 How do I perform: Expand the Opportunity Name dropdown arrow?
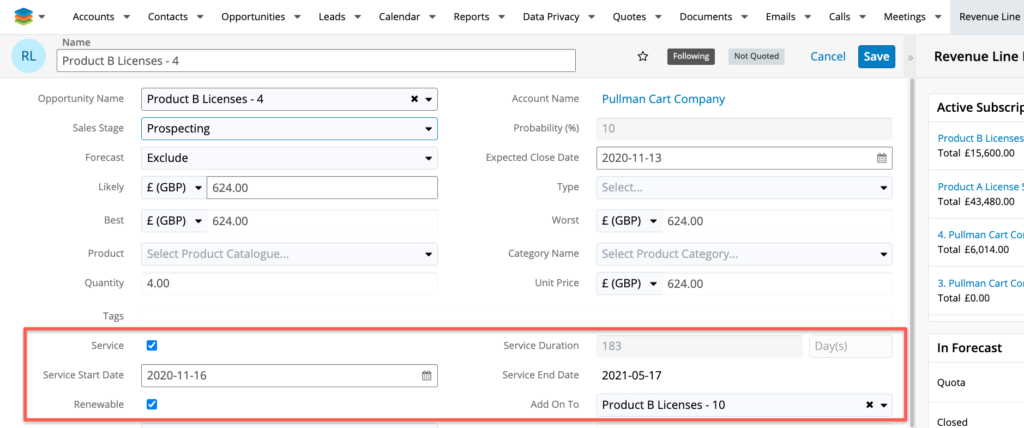click(x=429, y=100)
